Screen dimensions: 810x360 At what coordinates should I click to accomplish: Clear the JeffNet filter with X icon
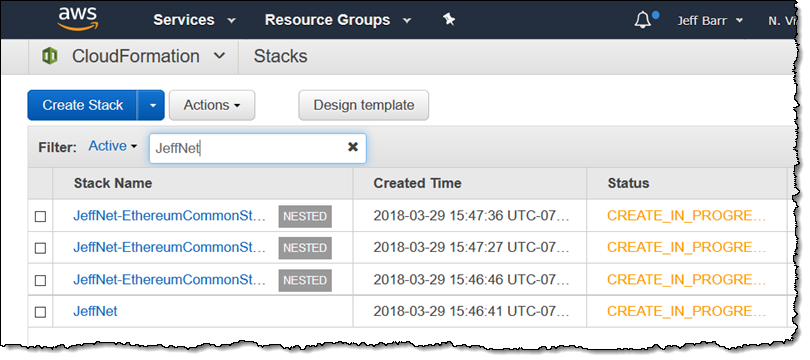pyautogui.click(x=353, y=147)
